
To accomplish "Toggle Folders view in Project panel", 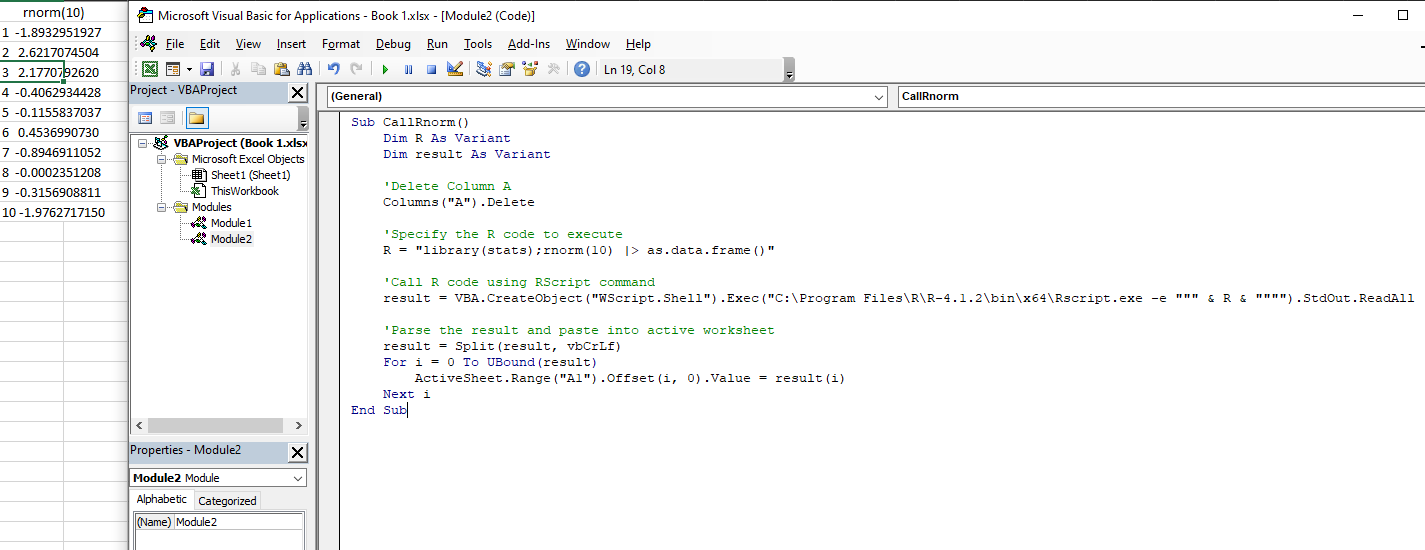I will click(x=196, y=118).
